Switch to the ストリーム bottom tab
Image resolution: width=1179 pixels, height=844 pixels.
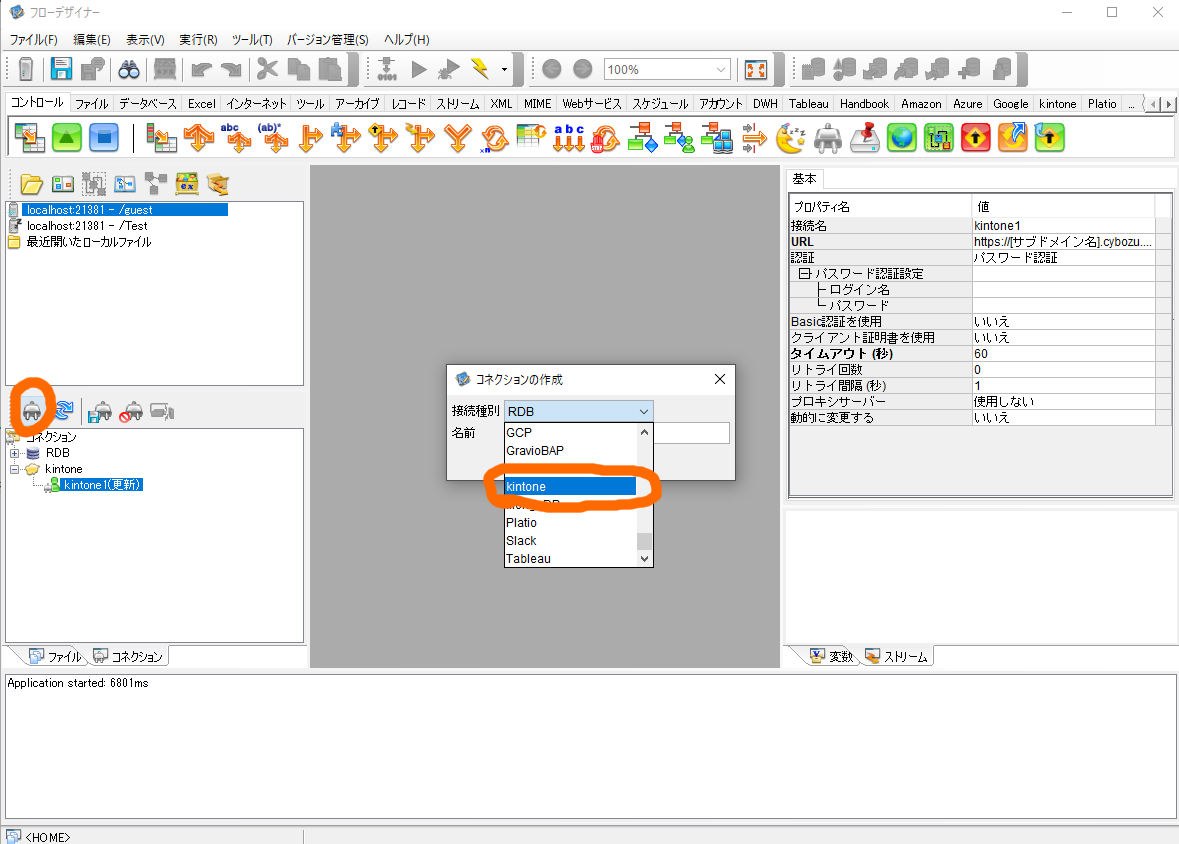898,657
